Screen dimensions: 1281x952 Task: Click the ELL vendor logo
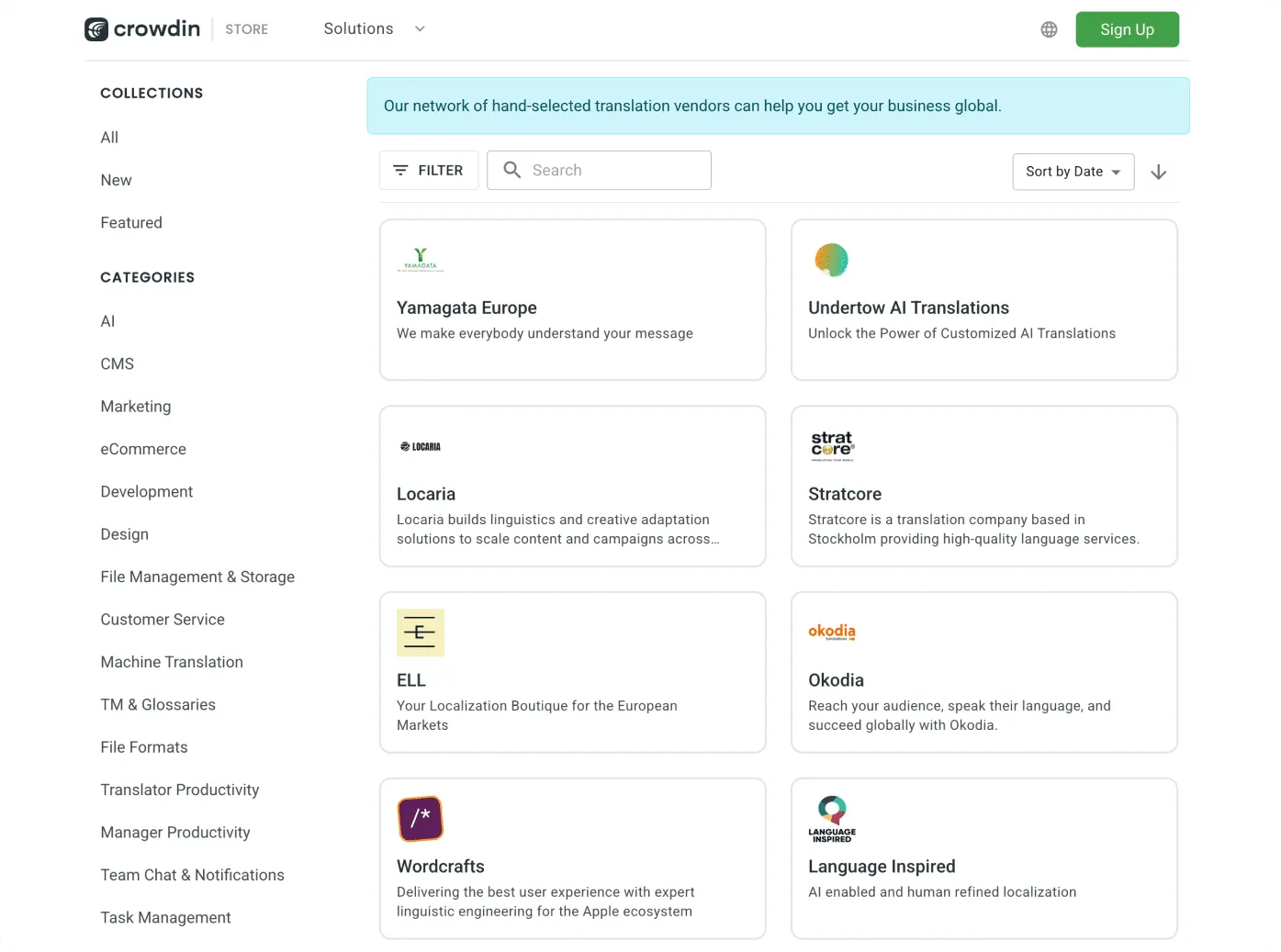pyautogui.click(x=420, y=633)
